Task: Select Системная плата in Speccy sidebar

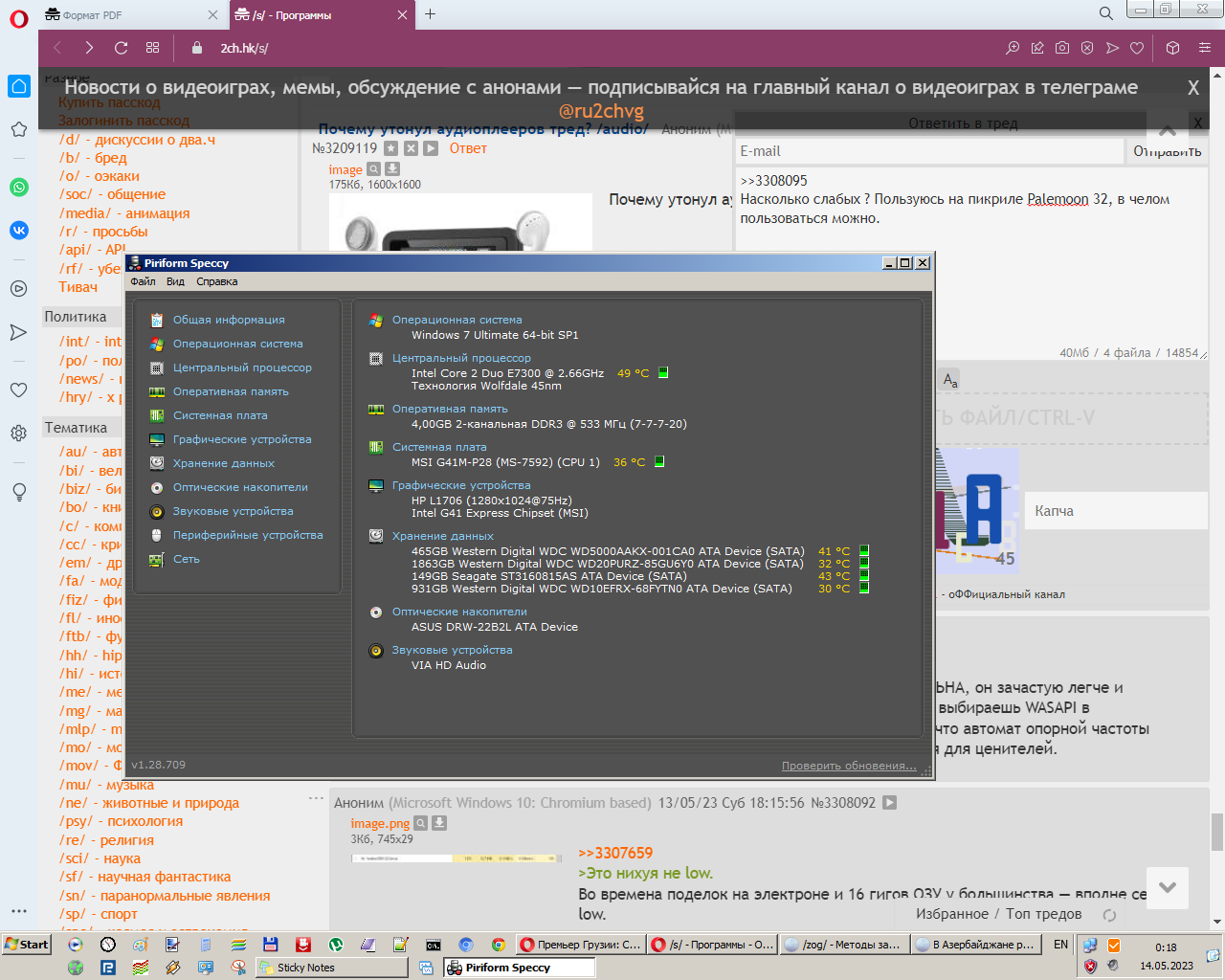Action: tap(220, 415)
